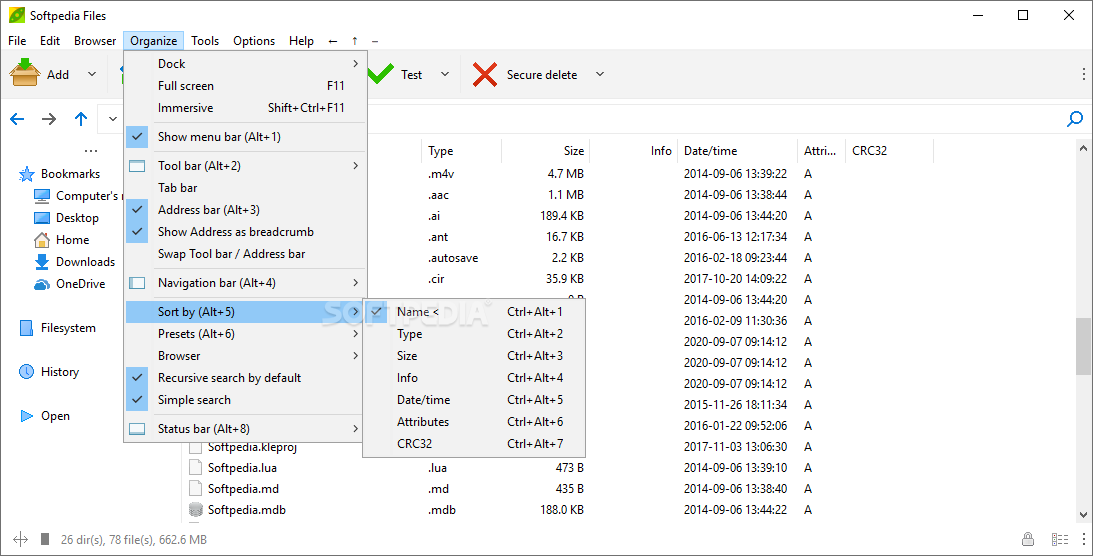The height and width of the screenshot is (556, 1093).
Task: Click the small gray rectangle in status bar
Action: [x=45, y=539]
